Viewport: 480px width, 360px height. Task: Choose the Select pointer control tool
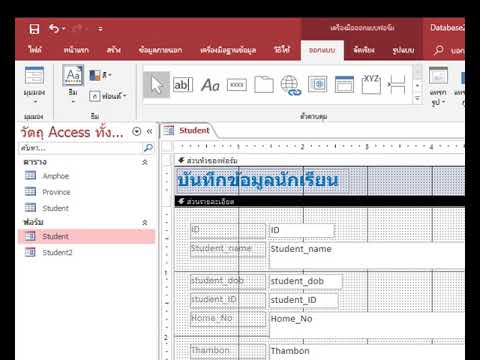[x=156, y=85]
